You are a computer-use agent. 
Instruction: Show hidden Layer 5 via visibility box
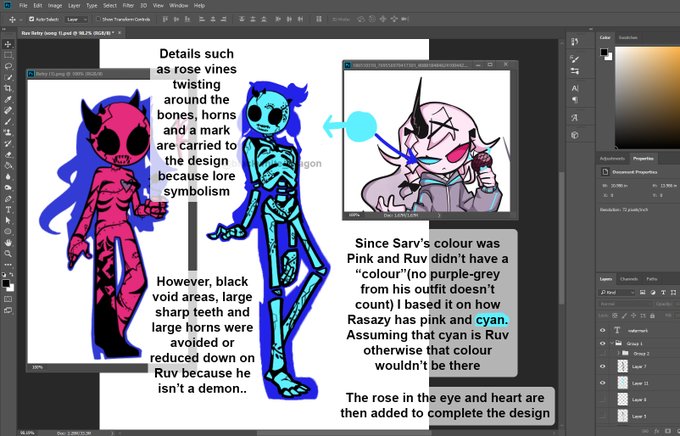603,416
